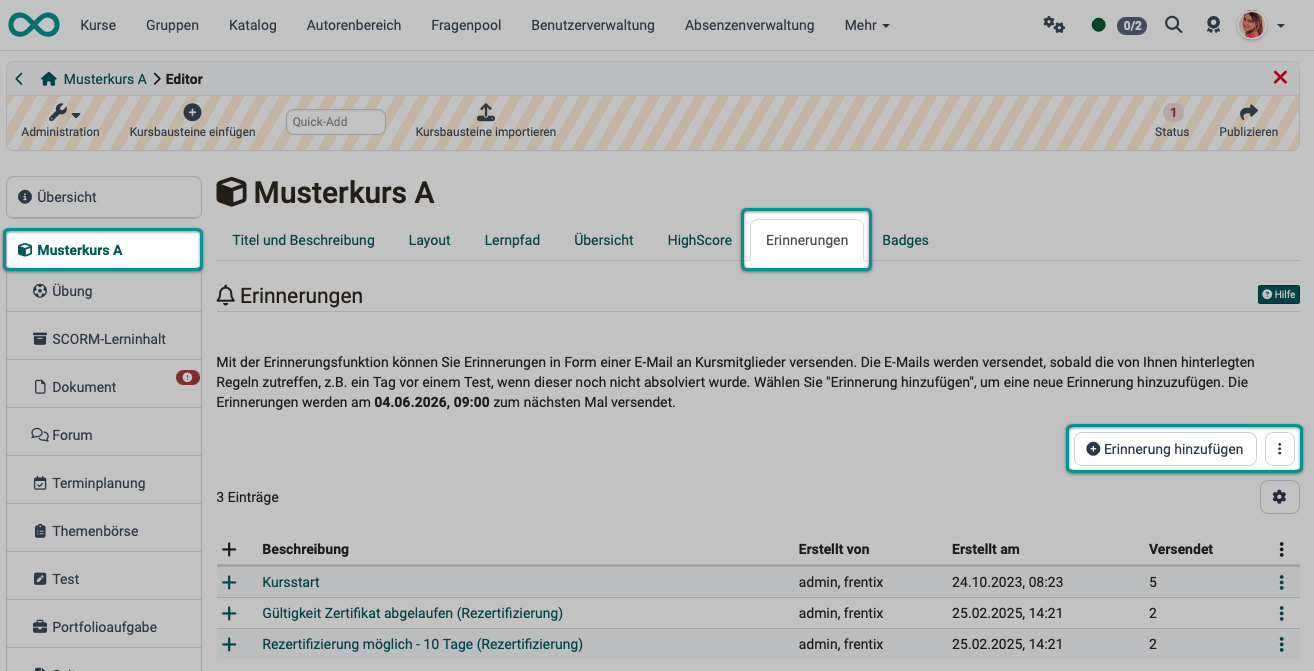Screen dimensions: 1314x671
Task: Open Gültigkeit Zertifikat abgelaufen reminder
Action: point(412,613)
